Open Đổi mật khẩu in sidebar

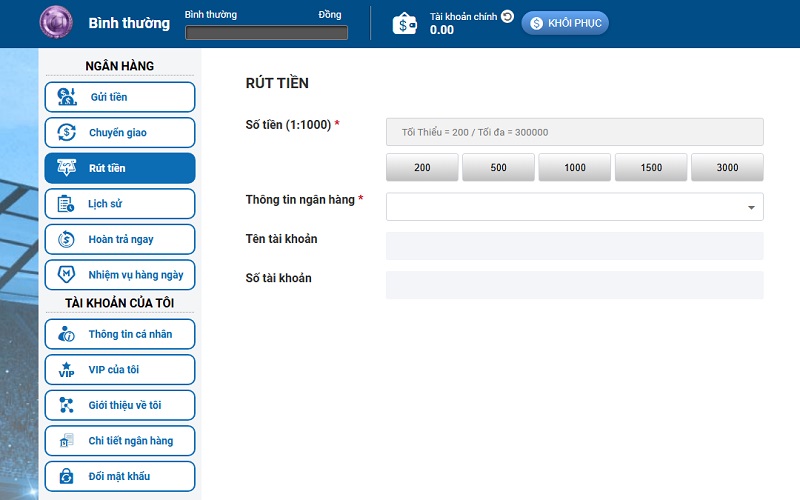[120, 476]
